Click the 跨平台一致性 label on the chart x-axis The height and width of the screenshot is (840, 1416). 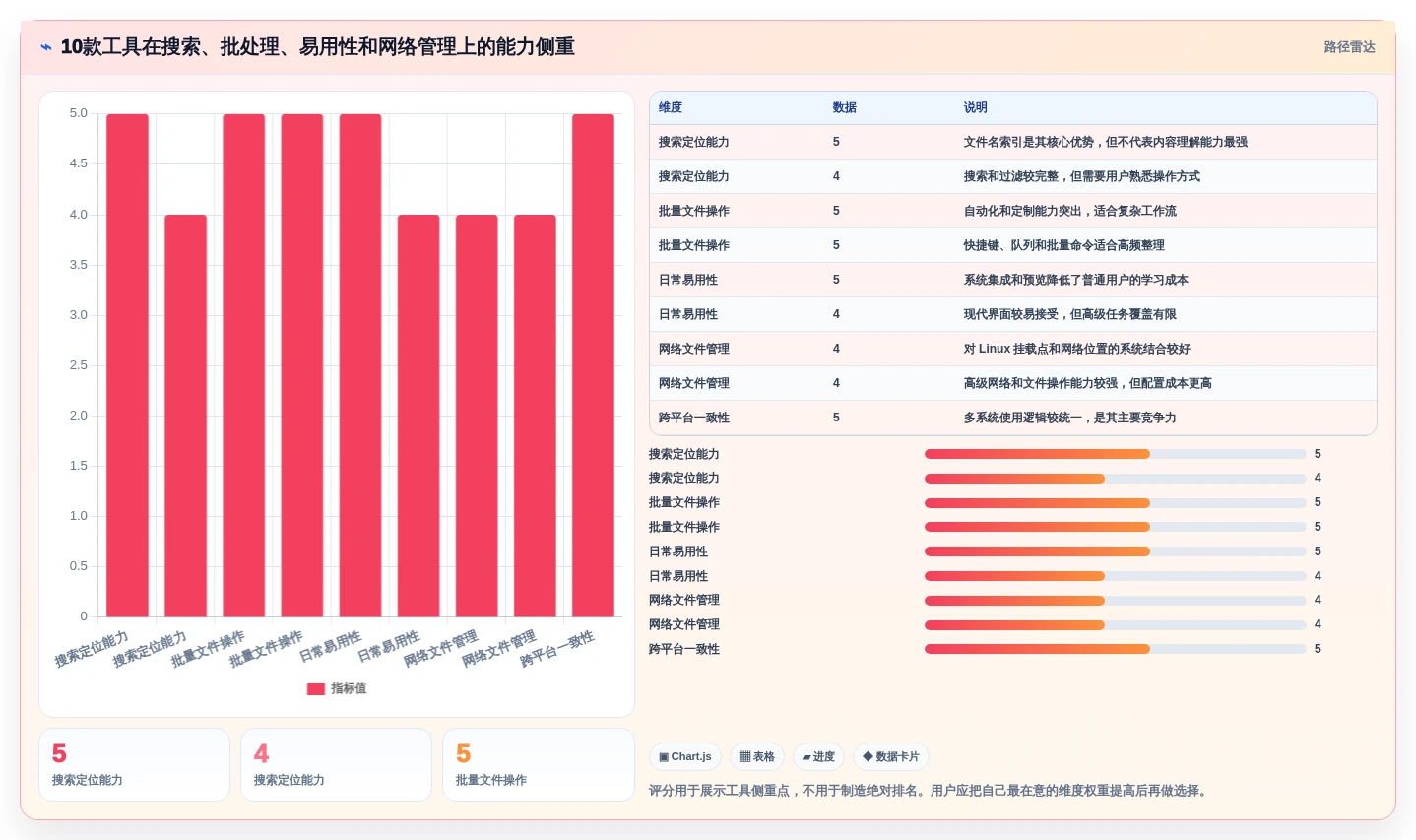tap(557, 649)
